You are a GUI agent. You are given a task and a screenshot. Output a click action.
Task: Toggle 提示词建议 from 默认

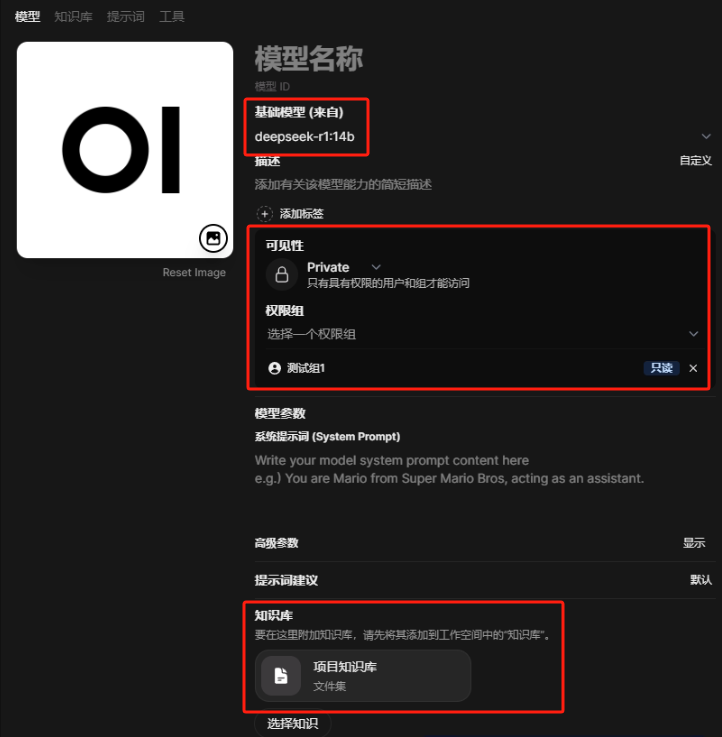click(x=700, y=580)
